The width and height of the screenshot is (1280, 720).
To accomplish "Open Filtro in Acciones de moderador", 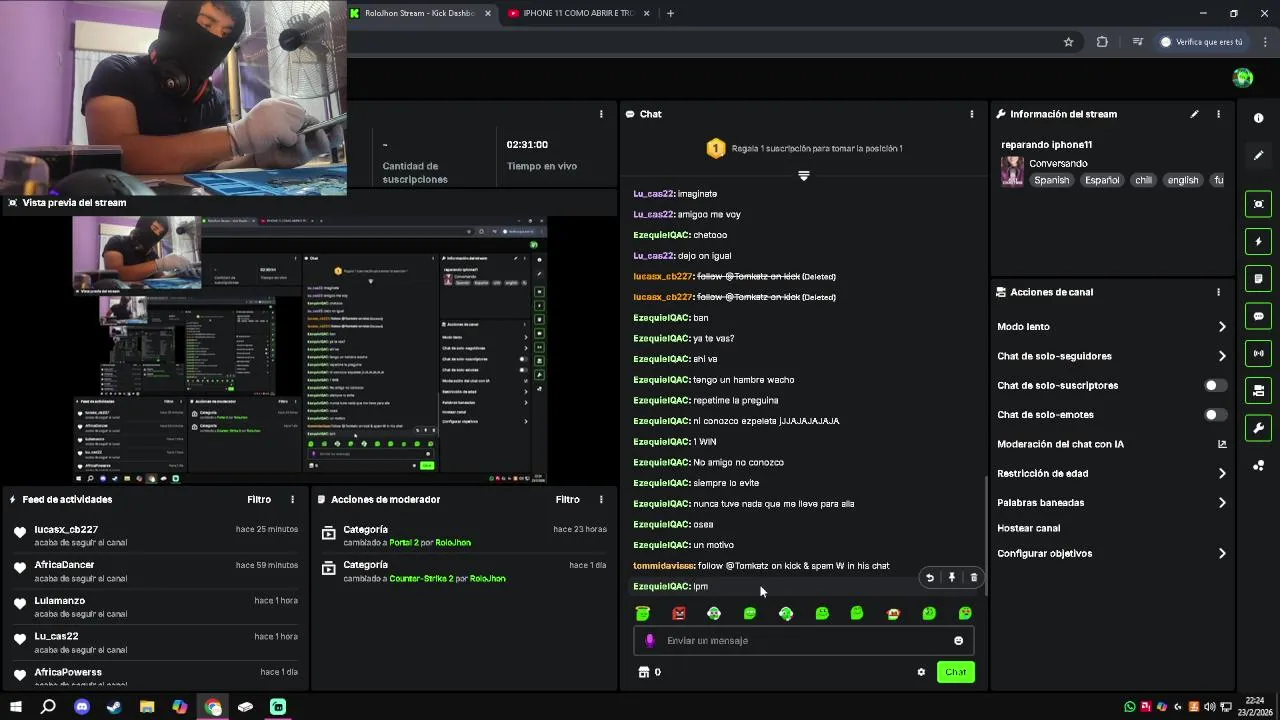I will 568,499.
